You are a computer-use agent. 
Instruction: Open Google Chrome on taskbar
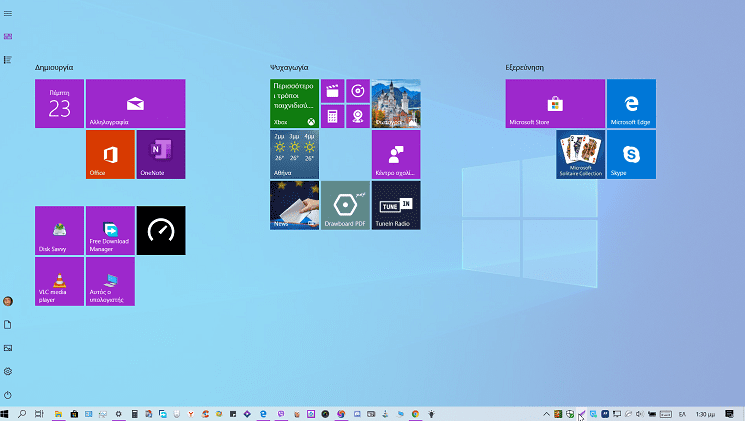tap(415, 414)
